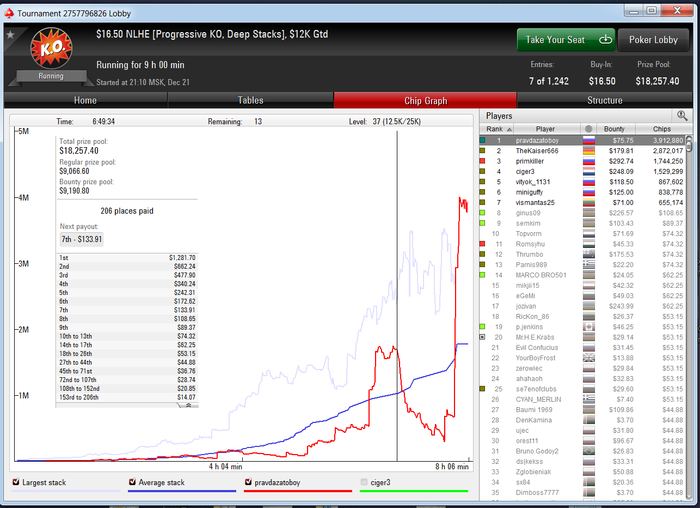Viewport: 700px width, 508px height.
Task: Sort players by Rank column arrow
Action: click(509, 129)
